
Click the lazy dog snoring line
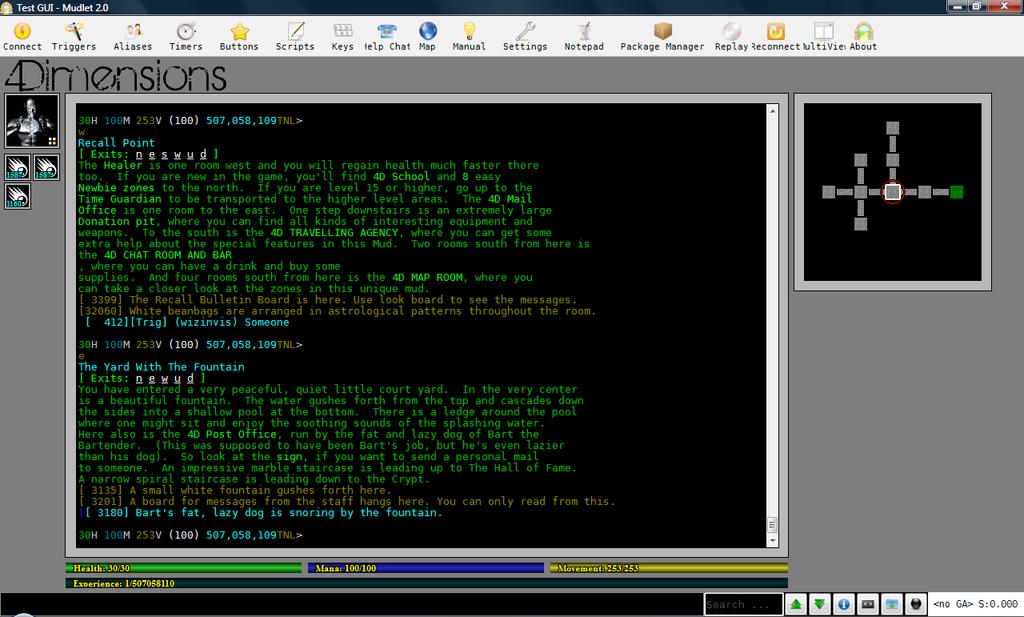point(263,513)
